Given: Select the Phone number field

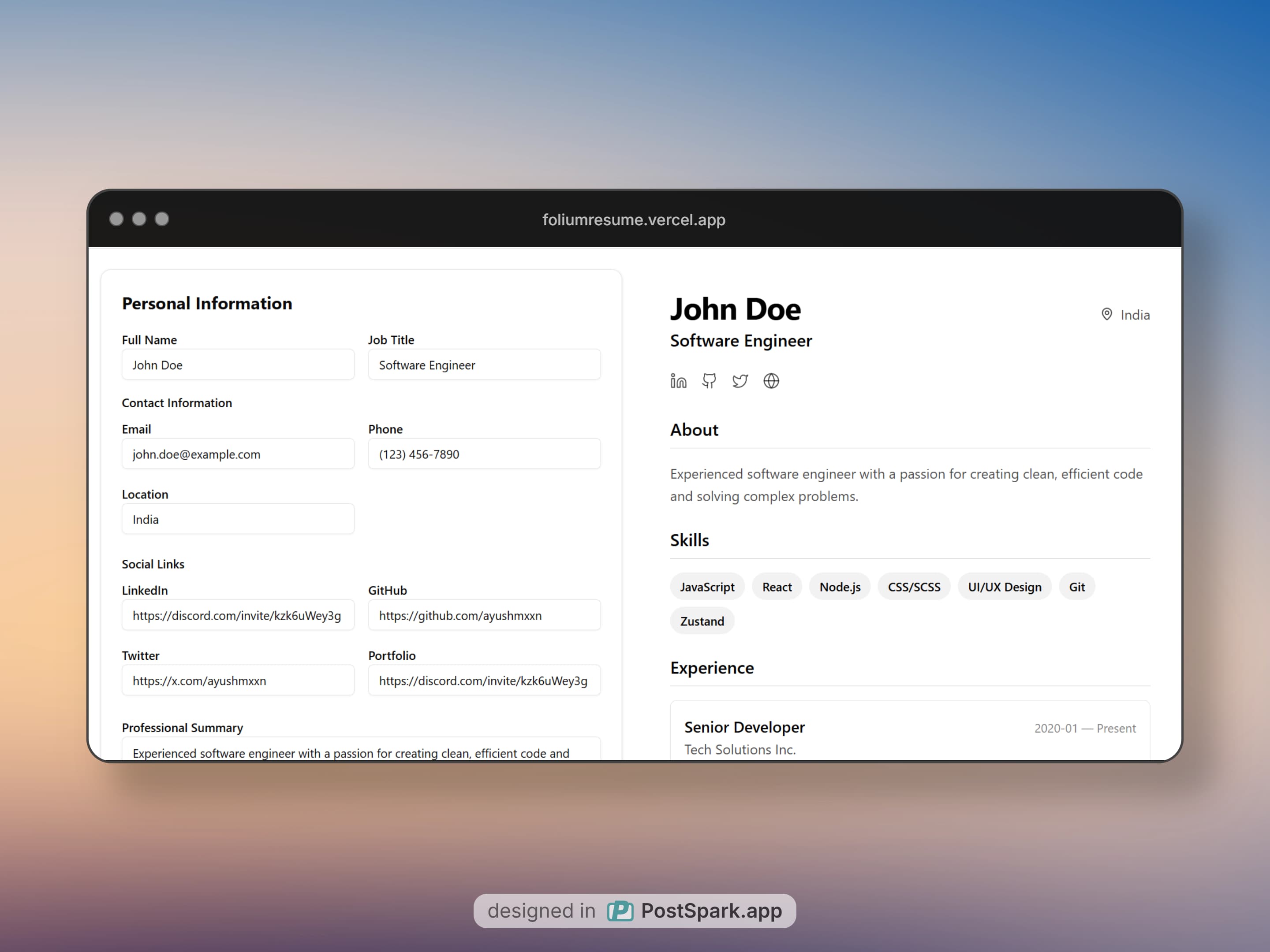Looking at the screenshot, I should pyautogui.click(x=484, y=454).
